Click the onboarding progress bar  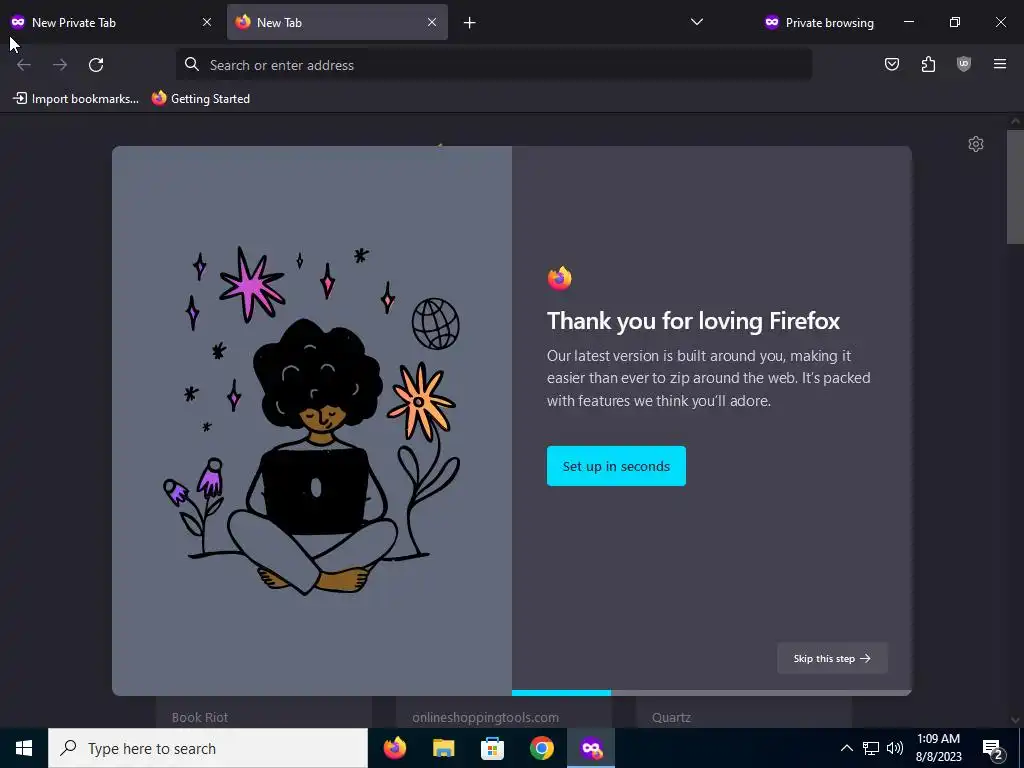711,692
